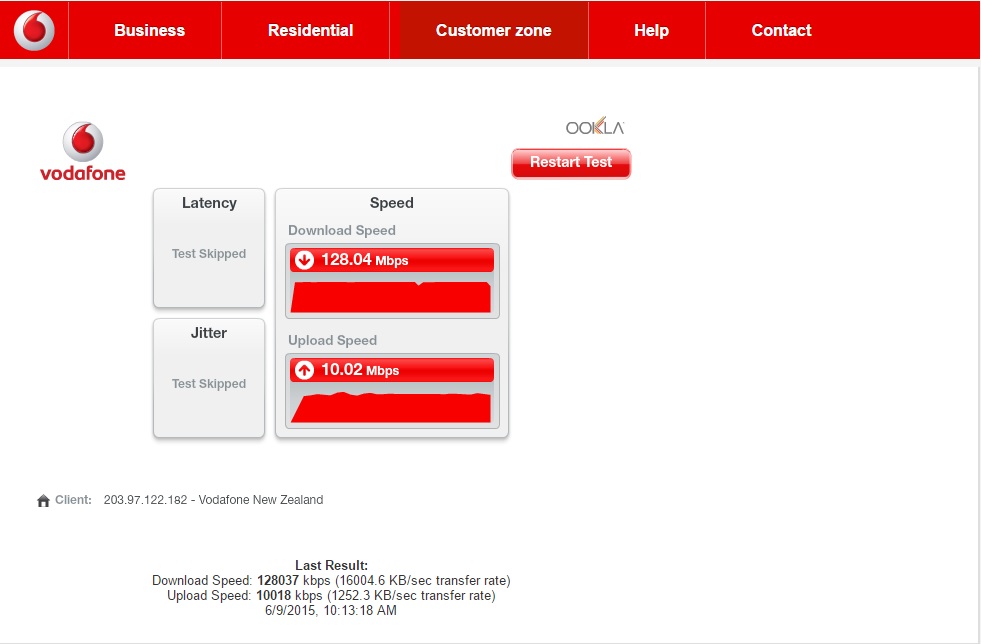
Task: Click the upload arrow icon beside 10.02 Mbps
Action: [305, 370]
